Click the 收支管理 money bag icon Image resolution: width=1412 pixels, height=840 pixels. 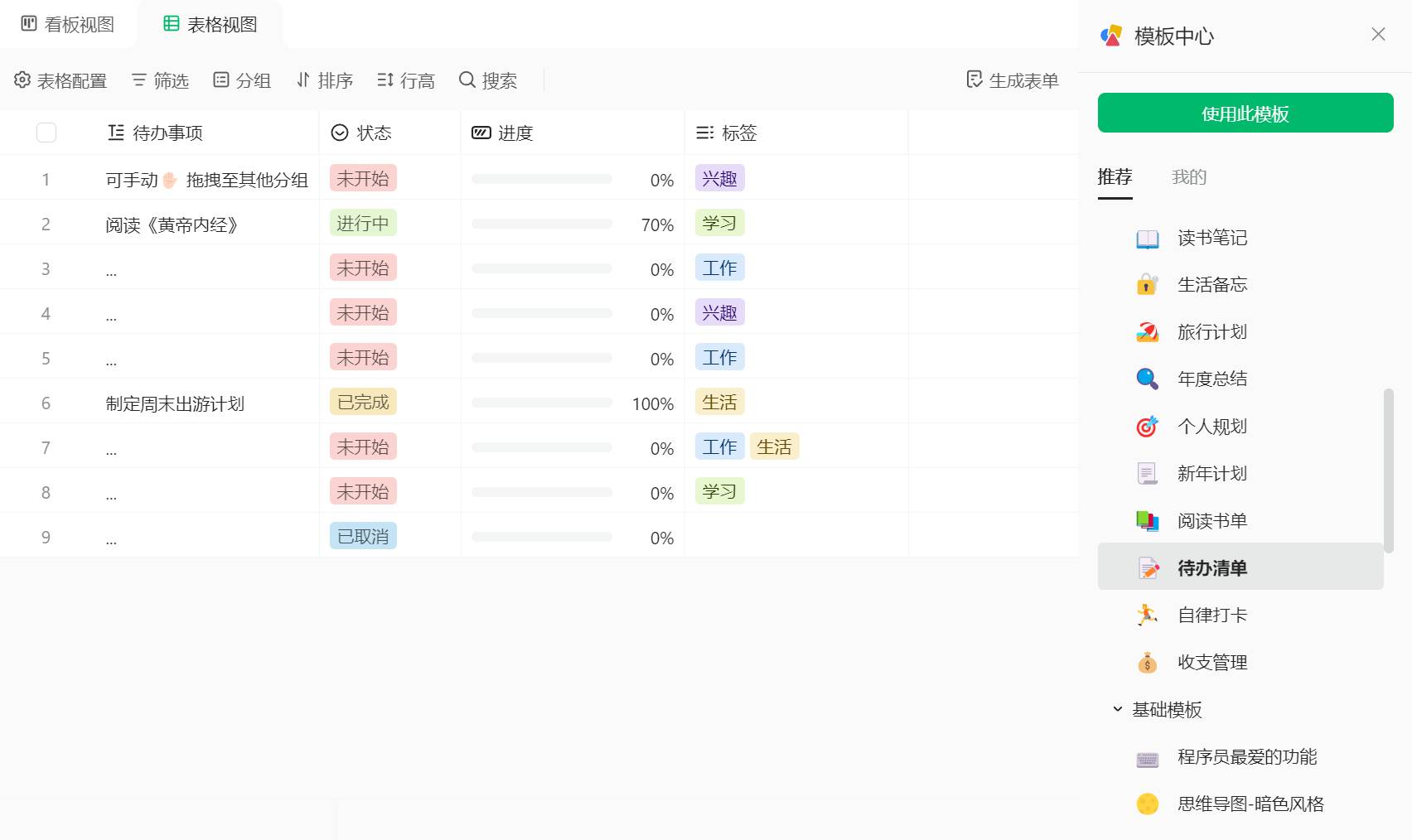pyautogui.click(x=1148, y=663)
